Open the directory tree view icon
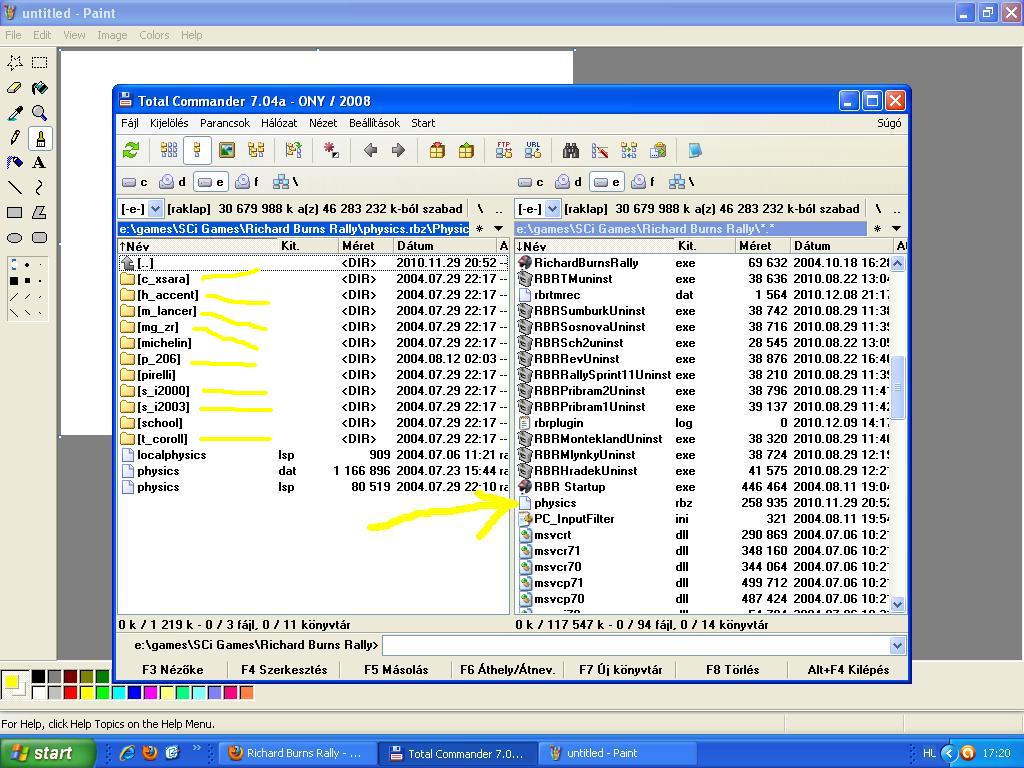Image resolution: width=1024 pixels, height=768 pixels. coord(256,151)
